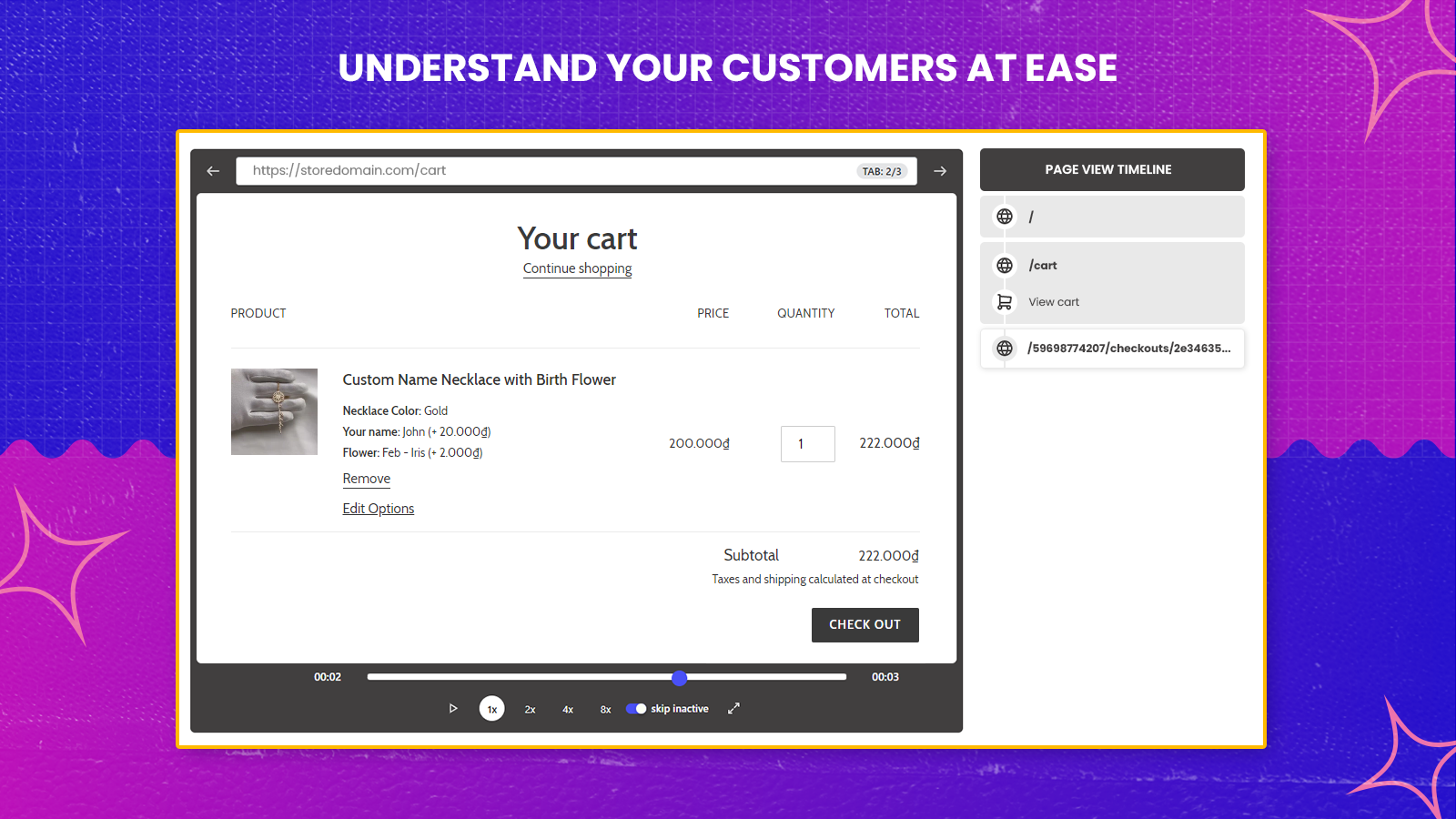Click the back arrow beside URL bar

click(213, 171)
